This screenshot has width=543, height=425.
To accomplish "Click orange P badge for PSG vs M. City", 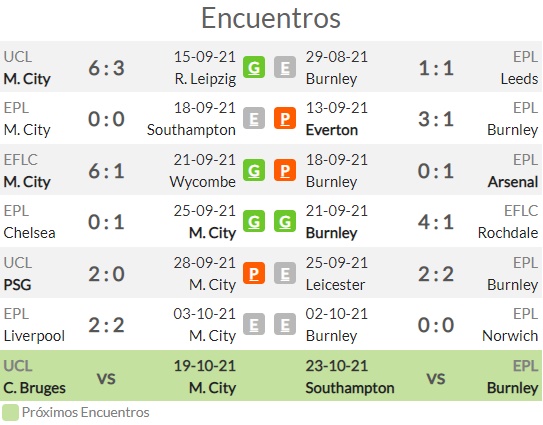I will (254, 273).
